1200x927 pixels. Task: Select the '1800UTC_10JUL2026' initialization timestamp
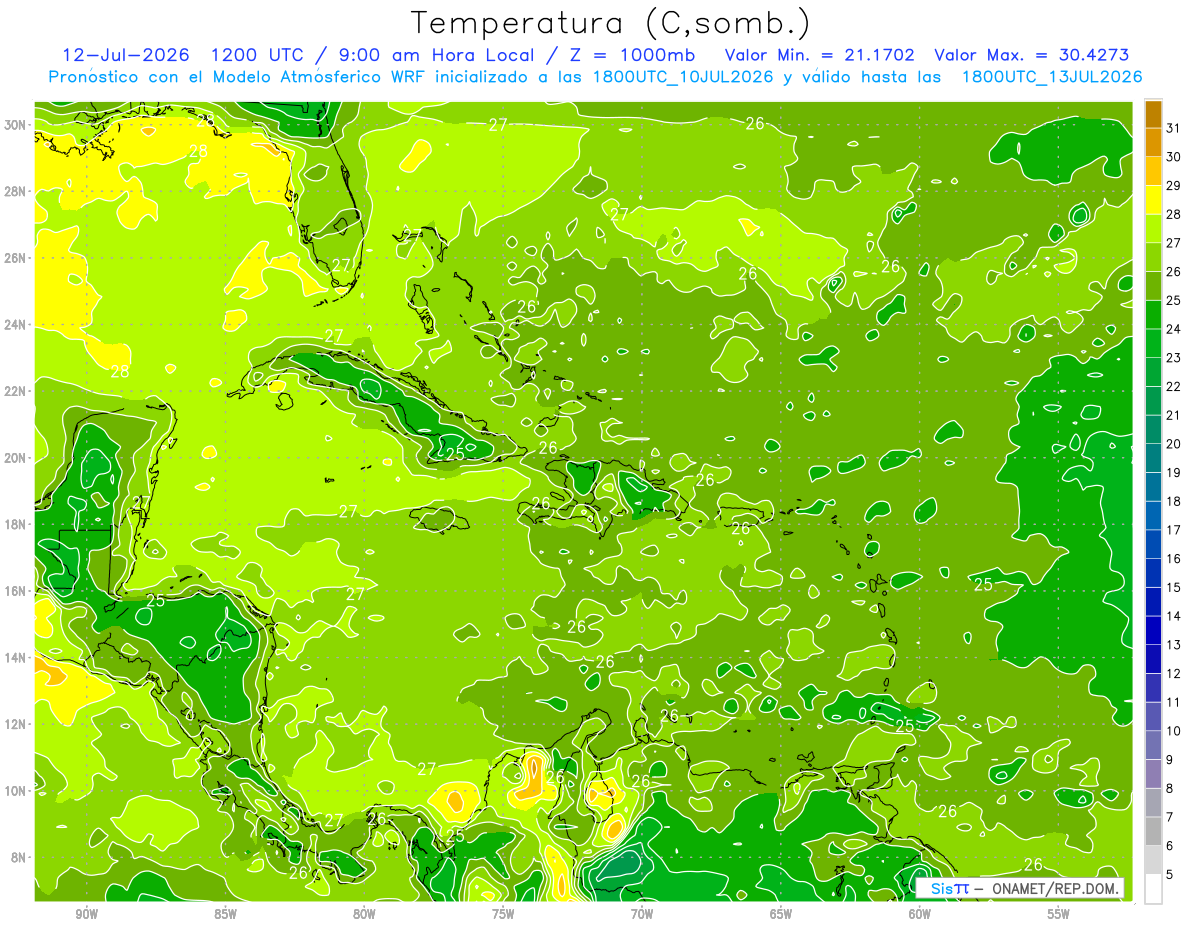[682, 76]
